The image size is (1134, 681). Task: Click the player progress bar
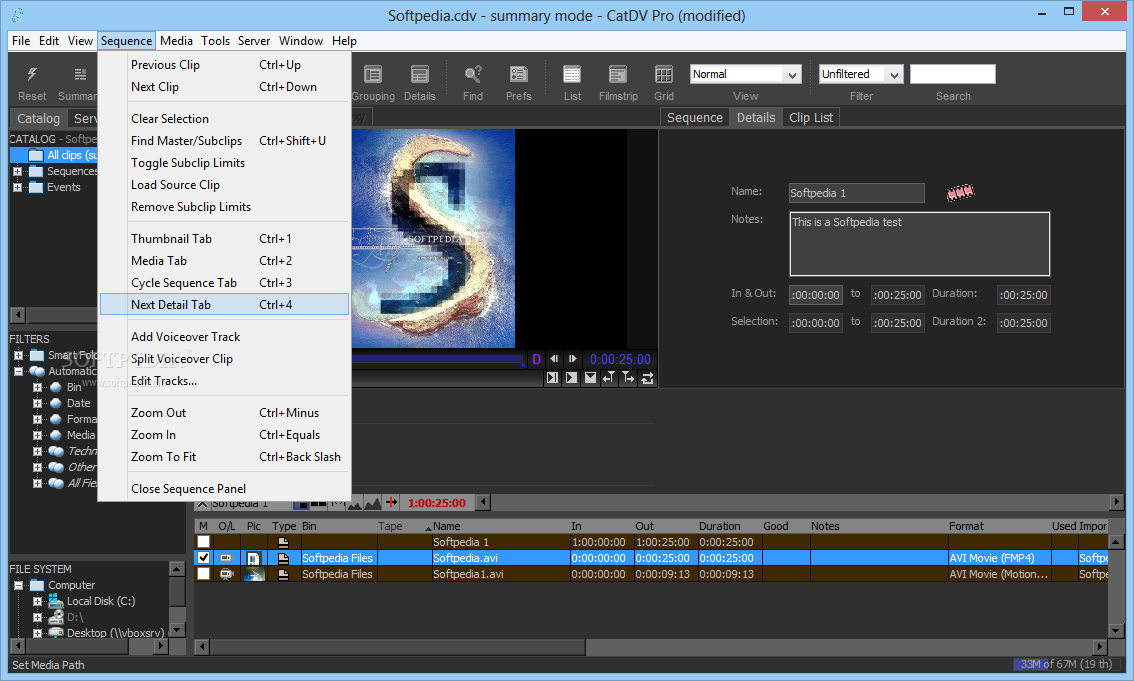(x=440, y=359)
